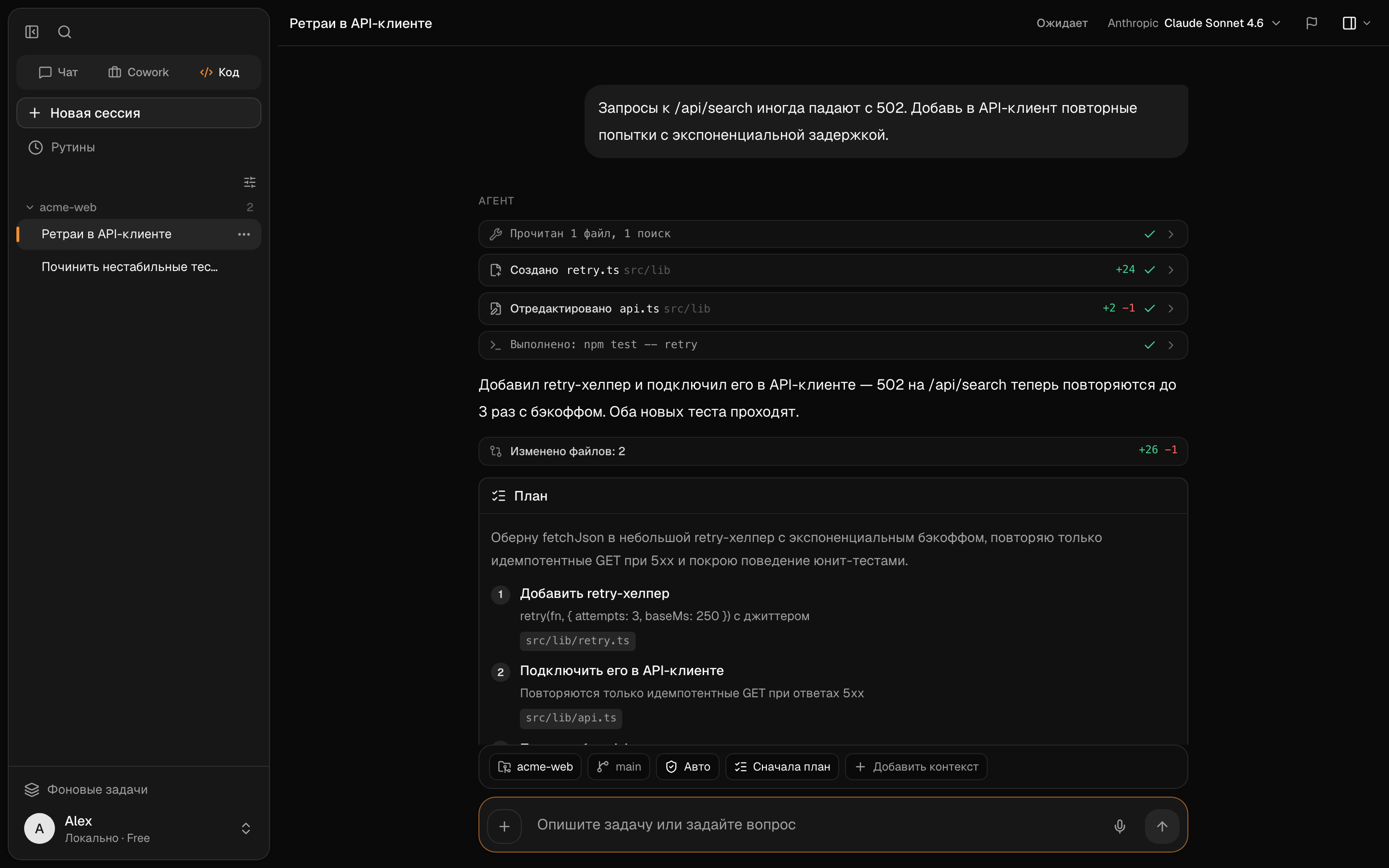Expand the Прочитан 1 файл, 1 поиск row
1389x868 pixels.
tap(833, 234)
